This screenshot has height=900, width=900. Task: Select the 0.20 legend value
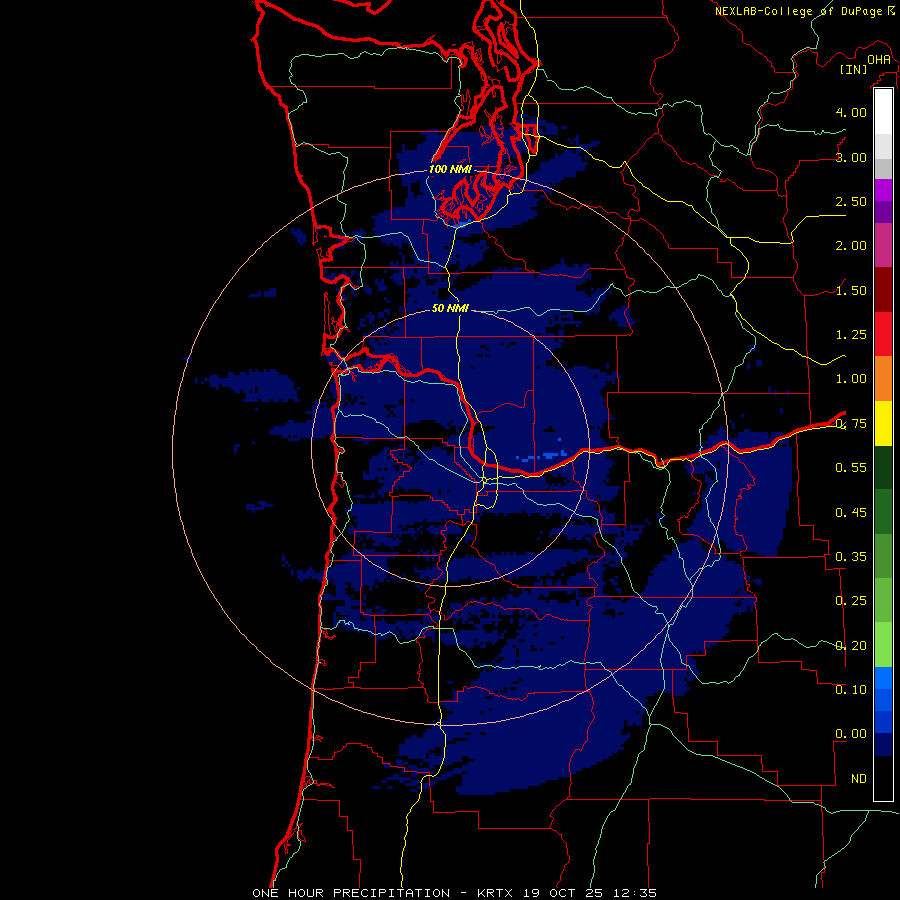tap(851, 646)
